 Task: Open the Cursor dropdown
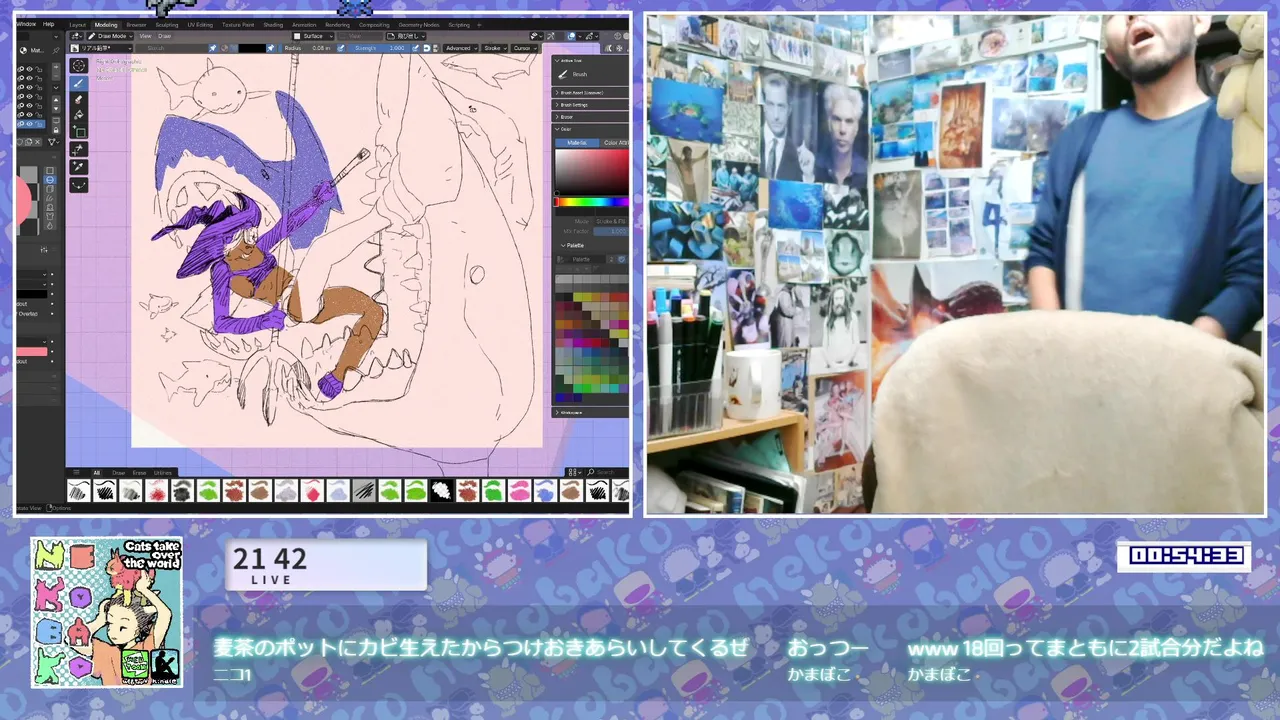[x=525, y=48]
